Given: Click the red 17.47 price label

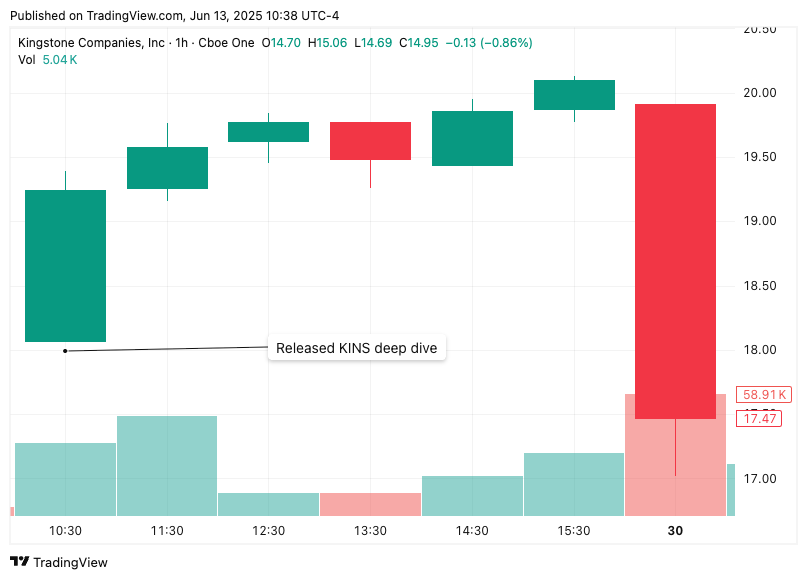Looking at the screenshot, I should pyautogui.click(x=759, y=418).
